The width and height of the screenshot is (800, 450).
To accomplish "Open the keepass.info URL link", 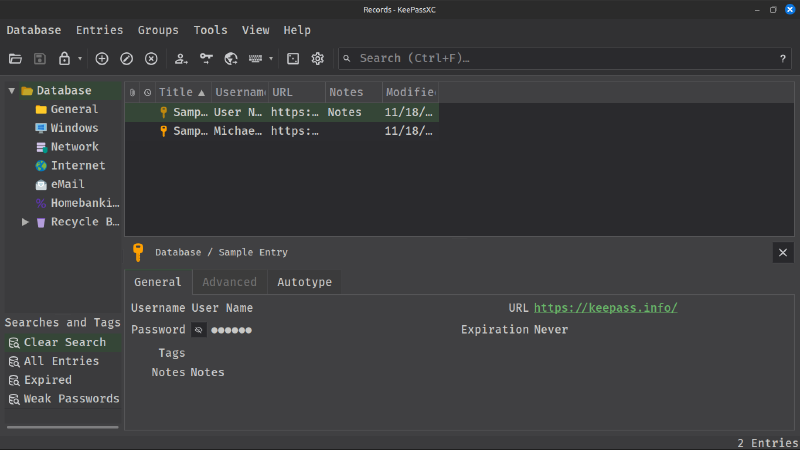I will [x=605, y=308].
